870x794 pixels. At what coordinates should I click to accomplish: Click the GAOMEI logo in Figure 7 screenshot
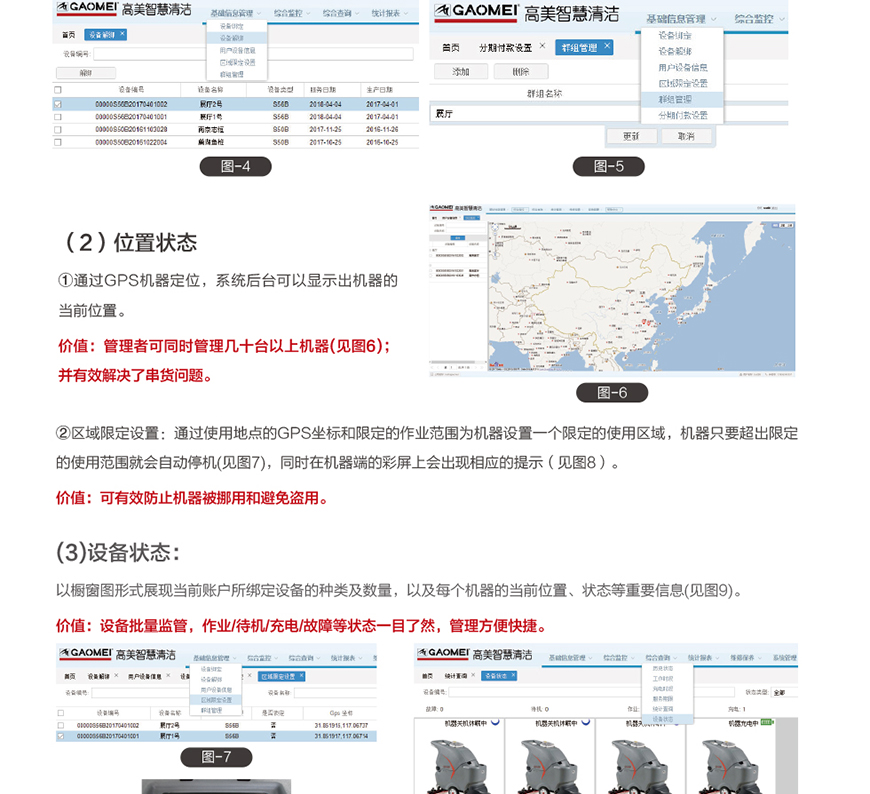tap(86, 654)
